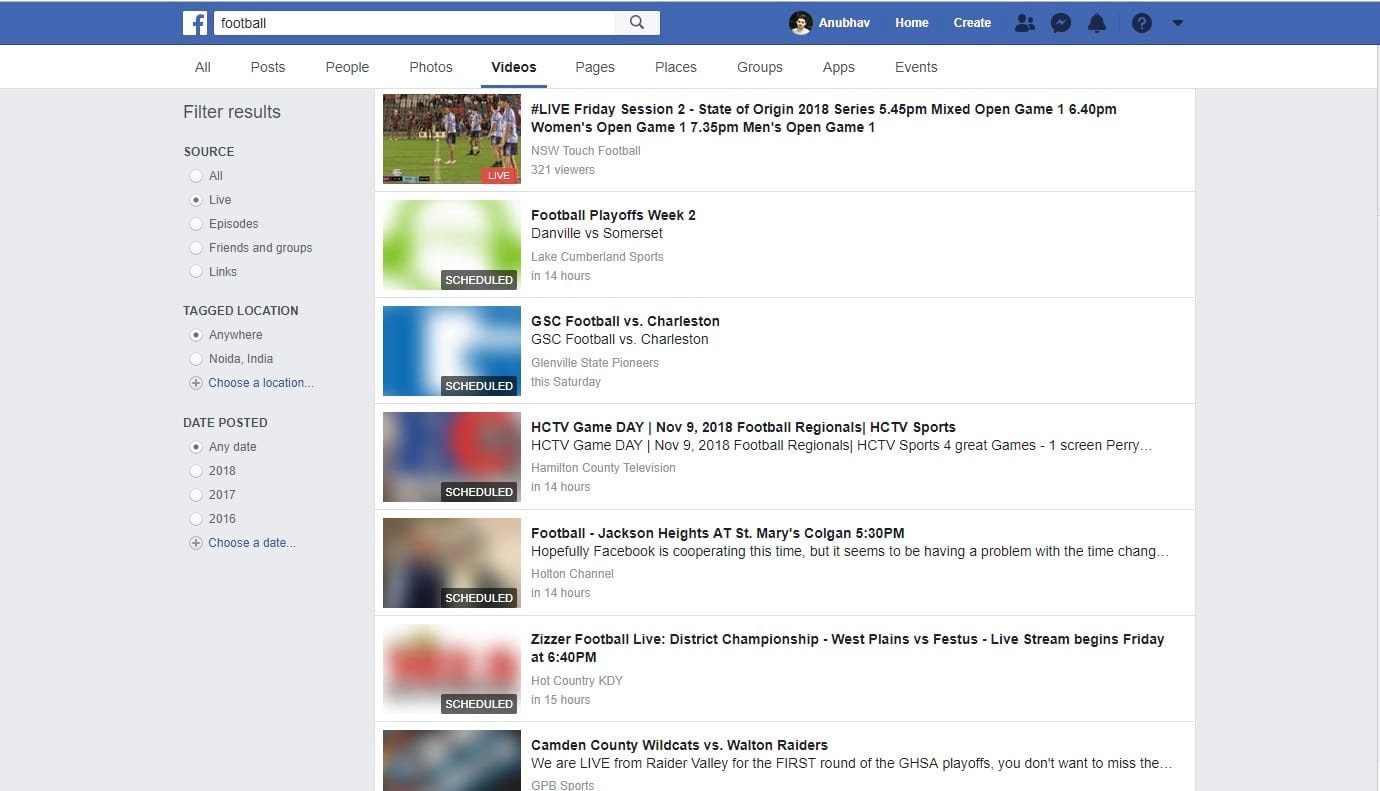This screenshot has width=1380, height=791.
Task: Visit GPB Sports page
Action: 563,785
